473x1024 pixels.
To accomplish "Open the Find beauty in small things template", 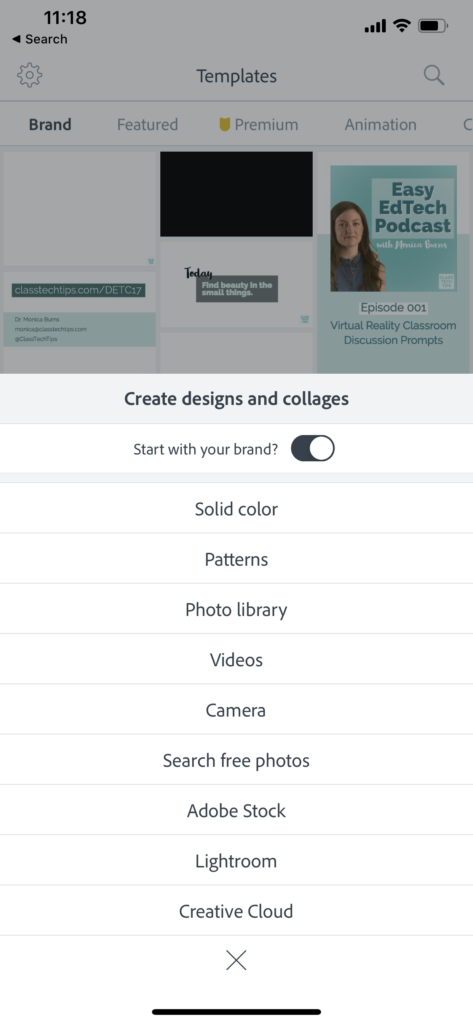I will point(236,285).
